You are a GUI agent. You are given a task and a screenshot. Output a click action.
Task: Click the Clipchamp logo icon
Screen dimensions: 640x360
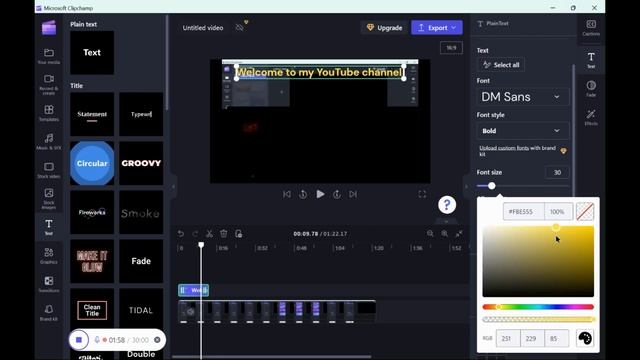point(49,28)
